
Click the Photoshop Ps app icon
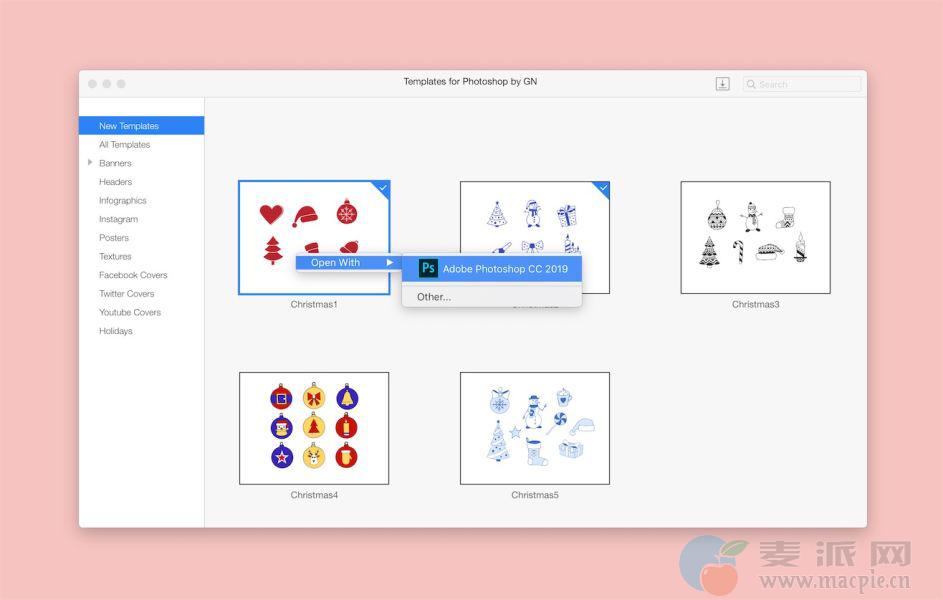click(x=428, y=268)
